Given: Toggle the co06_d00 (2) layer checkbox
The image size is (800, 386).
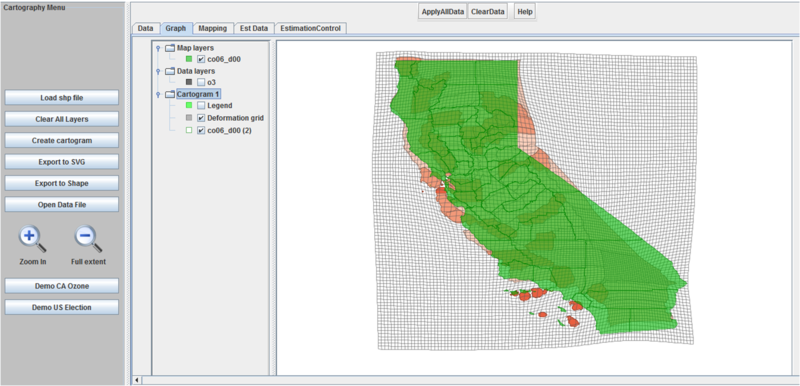Looking at the screenshot, I should tap(201, 131).
